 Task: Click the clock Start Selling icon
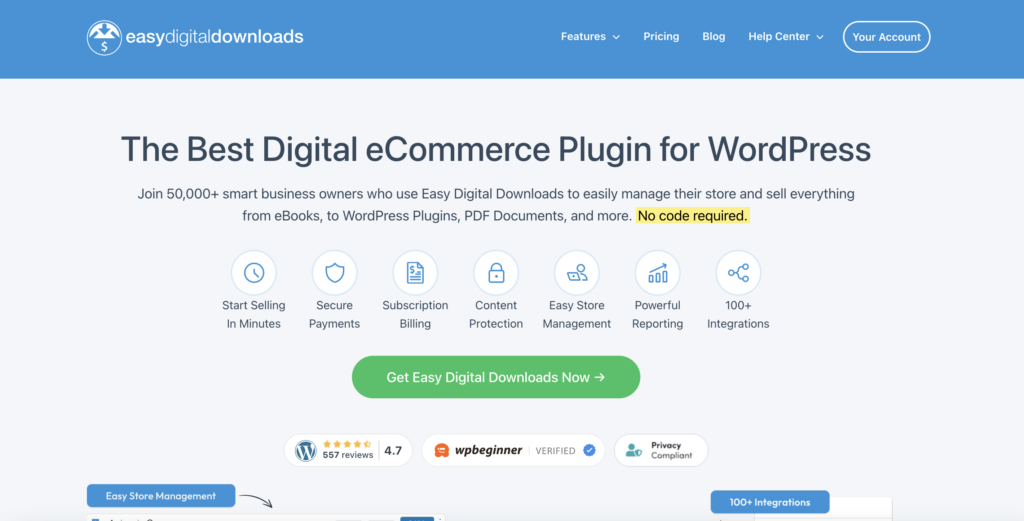pos(253,273)
